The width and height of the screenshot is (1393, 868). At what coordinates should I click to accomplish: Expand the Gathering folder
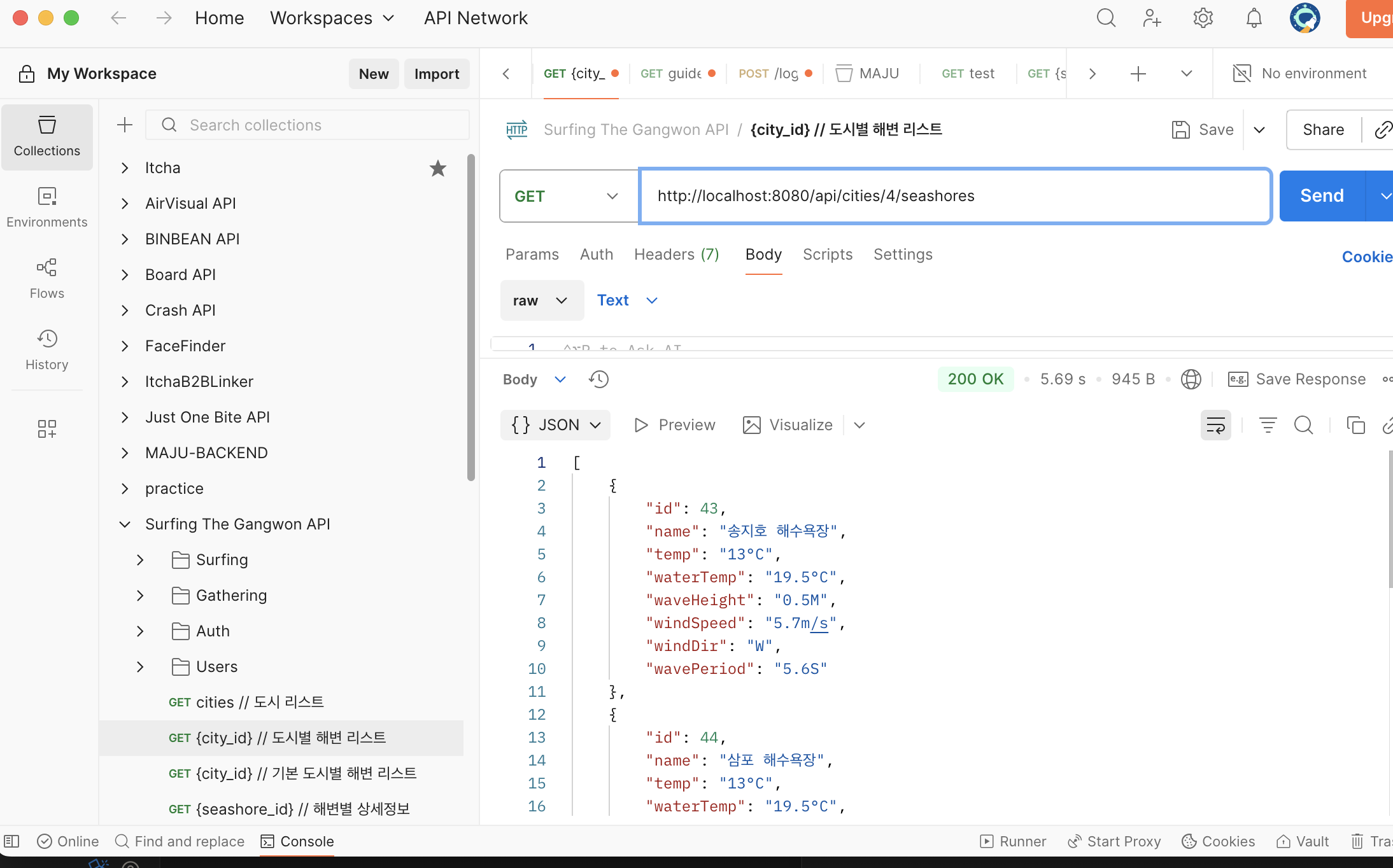(x=140, y=596)
